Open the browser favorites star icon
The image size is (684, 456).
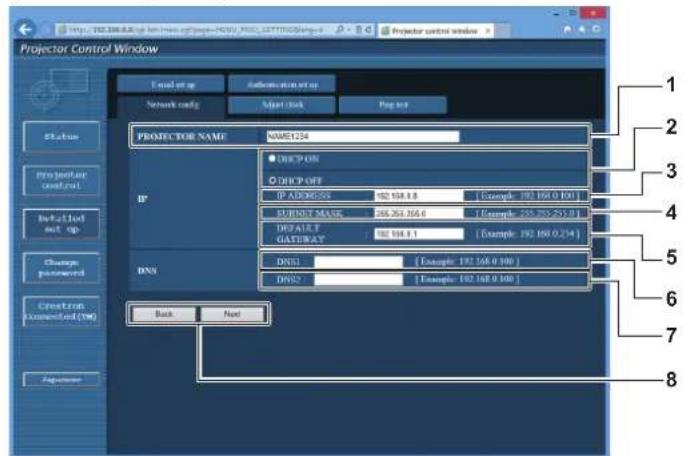coord(582,29)
